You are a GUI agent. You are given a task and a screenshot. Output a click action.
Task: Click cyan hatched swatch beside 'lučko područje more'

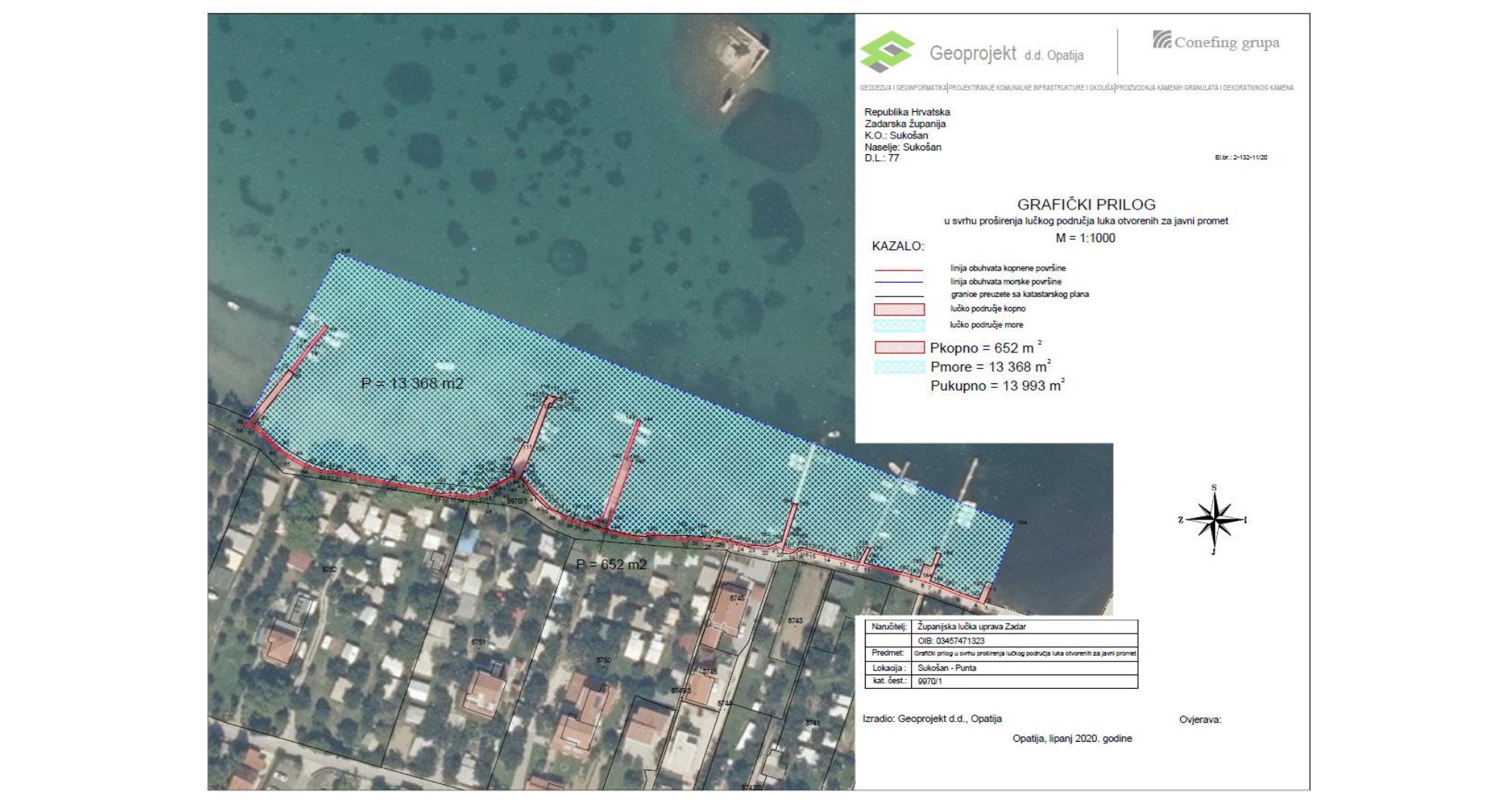click(899, 325)
